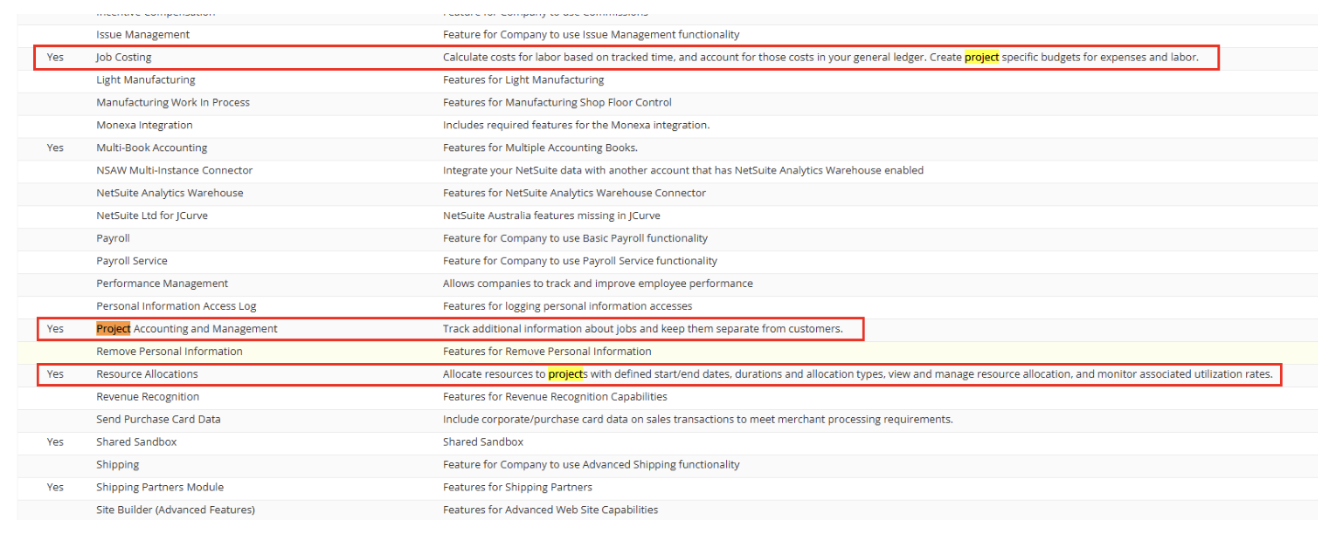Select the Multi-Book Accounting feature name

152,148
